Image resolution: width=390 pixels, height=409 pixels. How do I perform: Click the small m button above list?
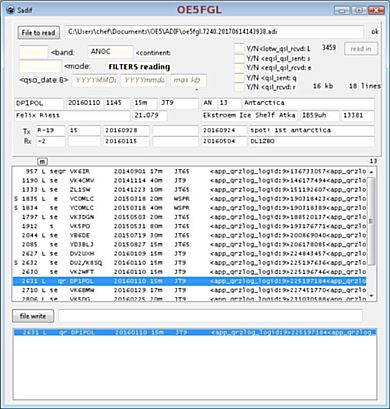tap(42, 161)
